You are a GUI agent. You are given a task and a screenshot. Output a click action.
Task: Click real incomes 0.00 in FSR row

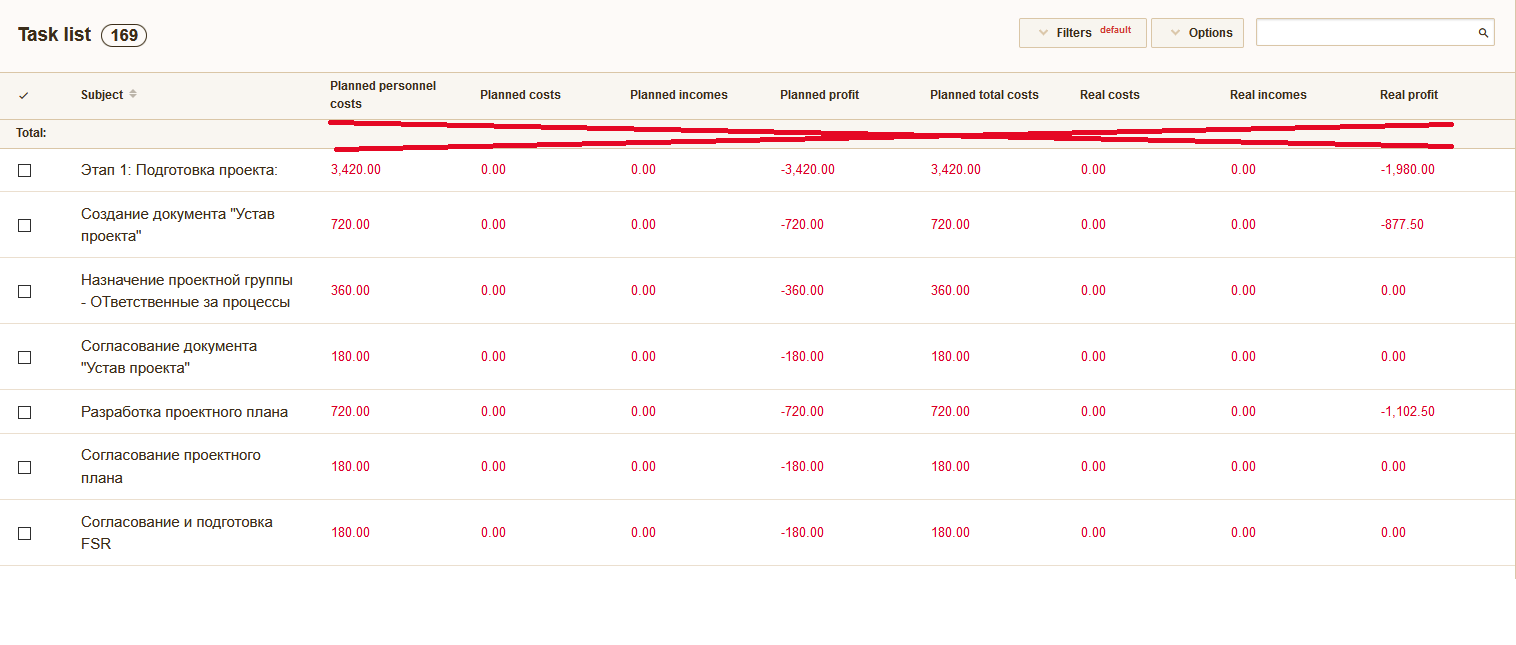(x=1243, y=533)
